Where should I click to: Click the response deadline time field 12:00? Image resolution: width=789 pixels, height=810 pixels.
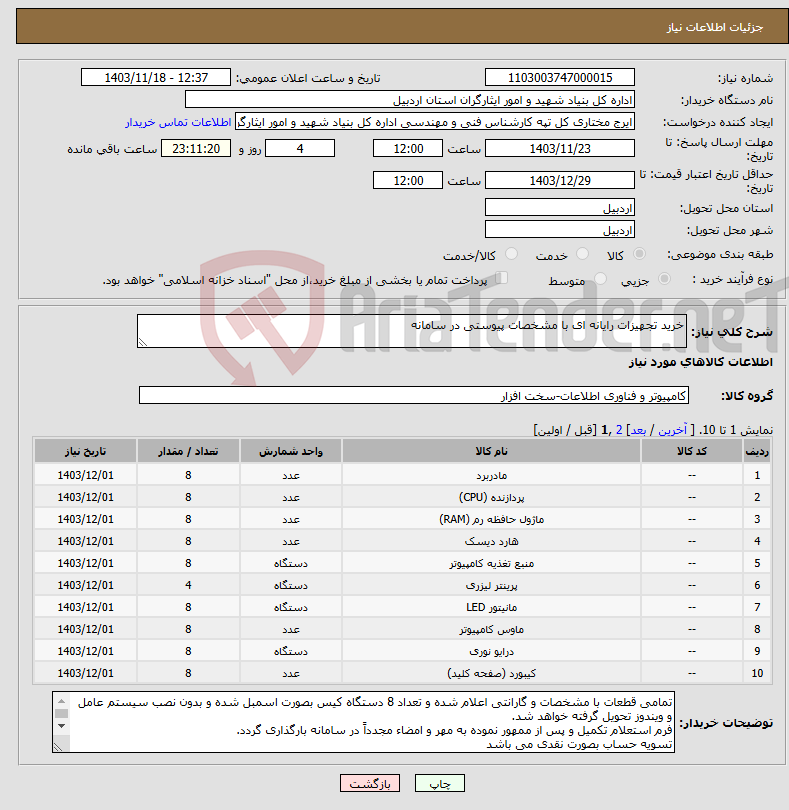[x=408, y=149]
